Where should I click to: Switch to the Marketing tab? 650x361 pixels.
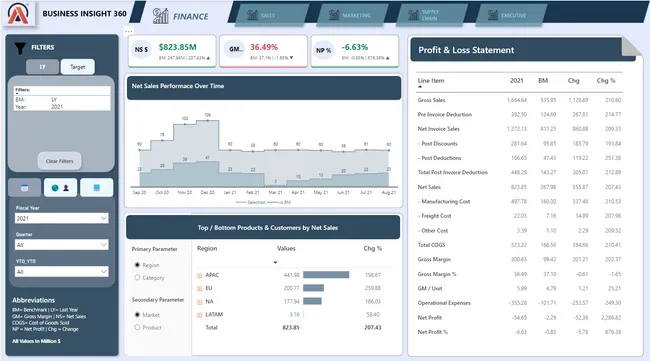coord(352,15)
